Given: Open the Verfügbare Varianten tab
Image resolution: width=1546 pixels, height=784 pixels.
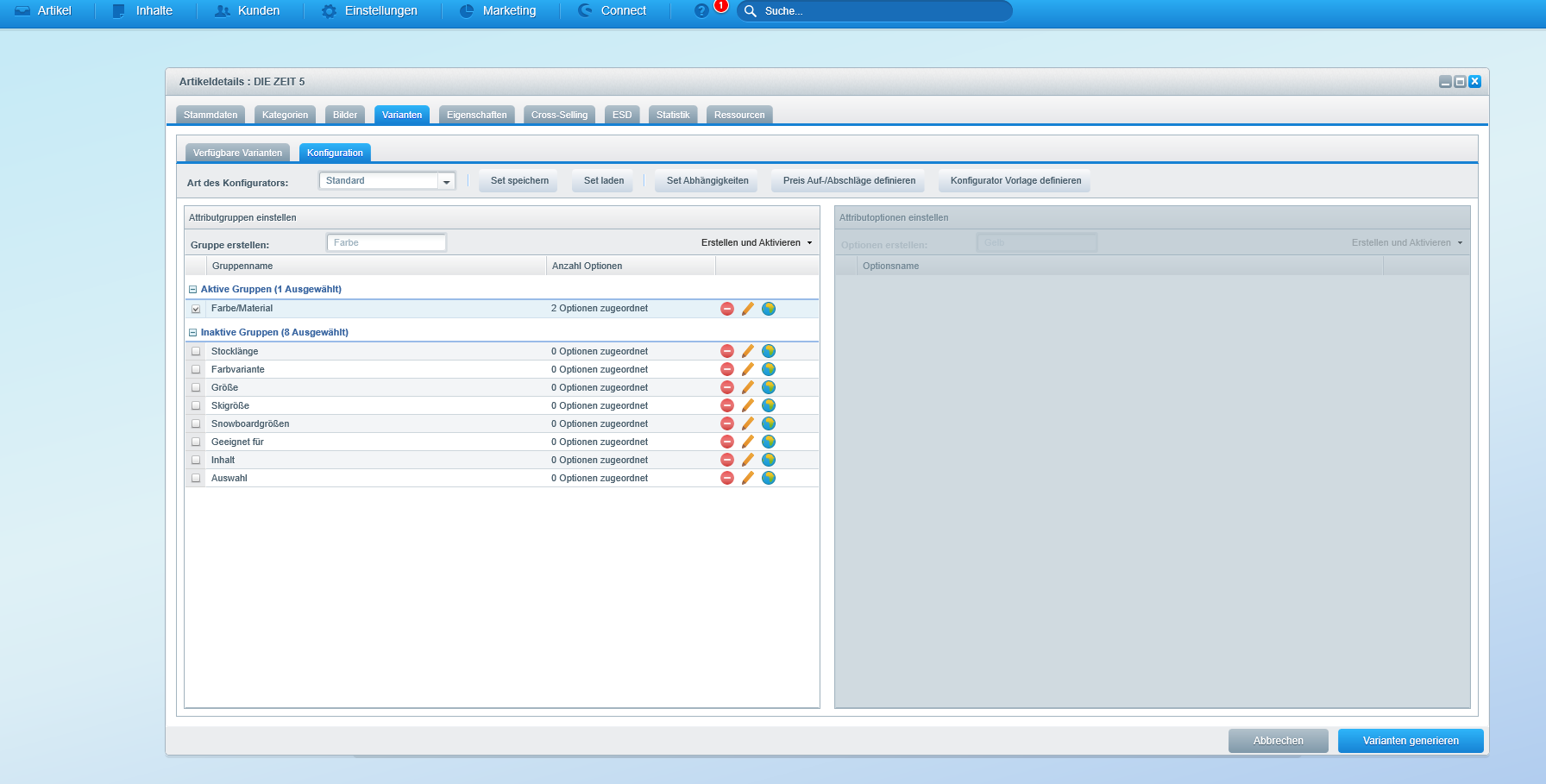Looking at the screenshot, I should pos(237,153).
